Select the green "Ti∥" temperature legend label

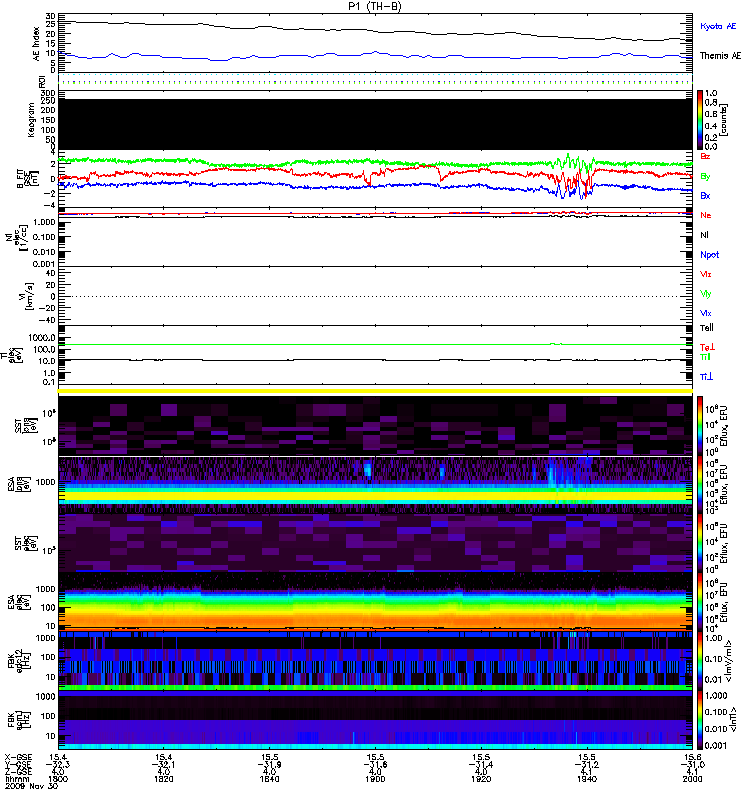pos(705,357)
